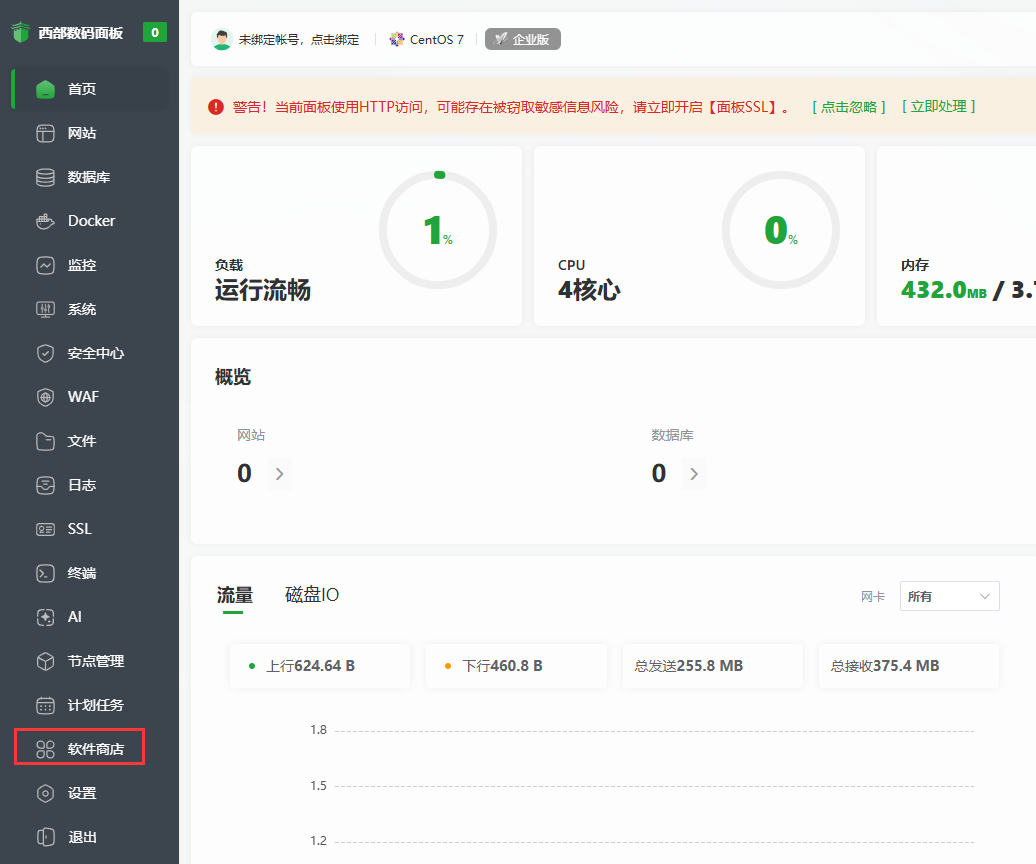
Task: Click the AI sparkle icon in sidebar
Action: (45, 617)
